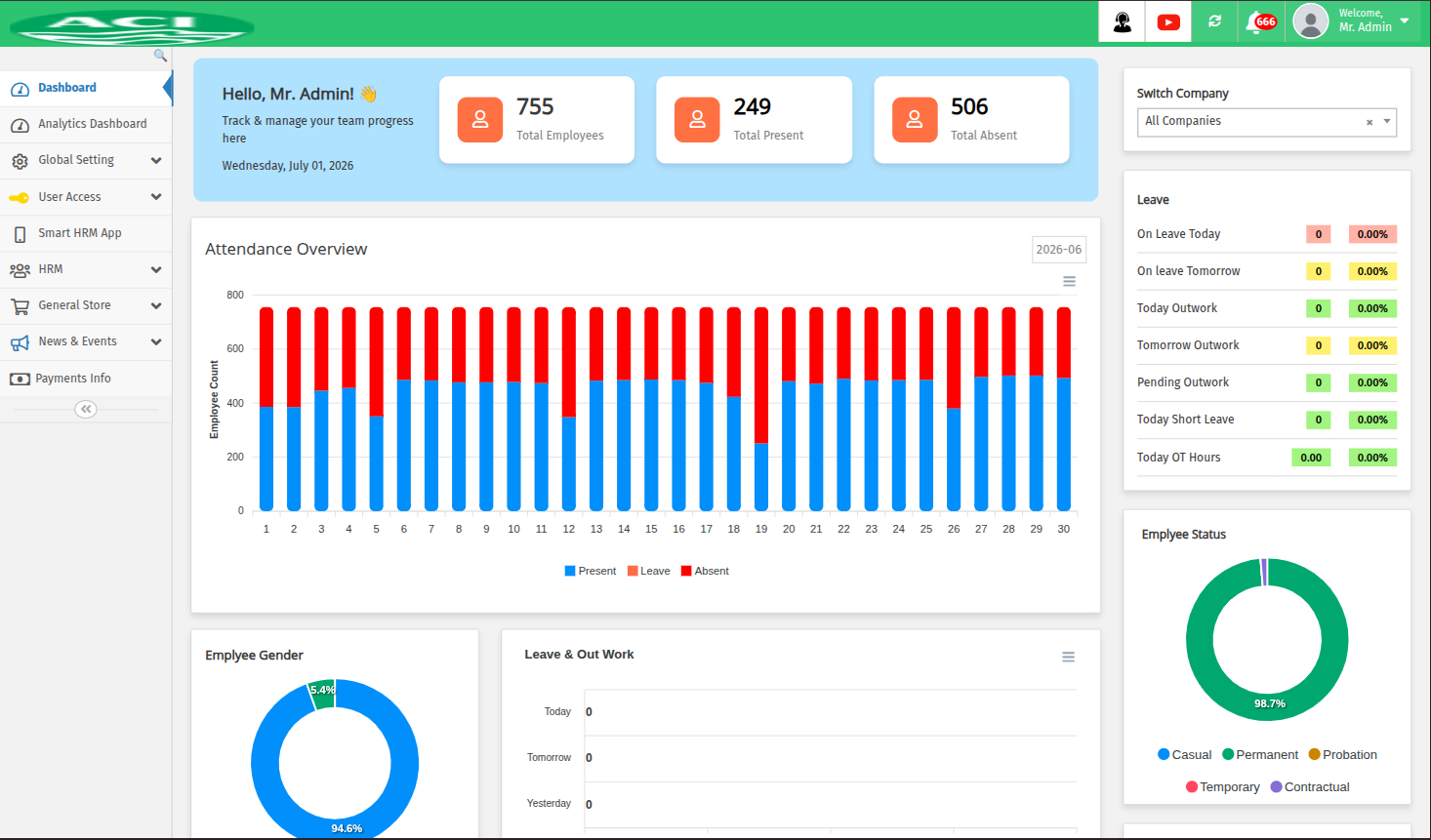This screenshot has height=840, width=1431.
Task: Click the Smart HRM App phone icon
Action: (20, 234)
